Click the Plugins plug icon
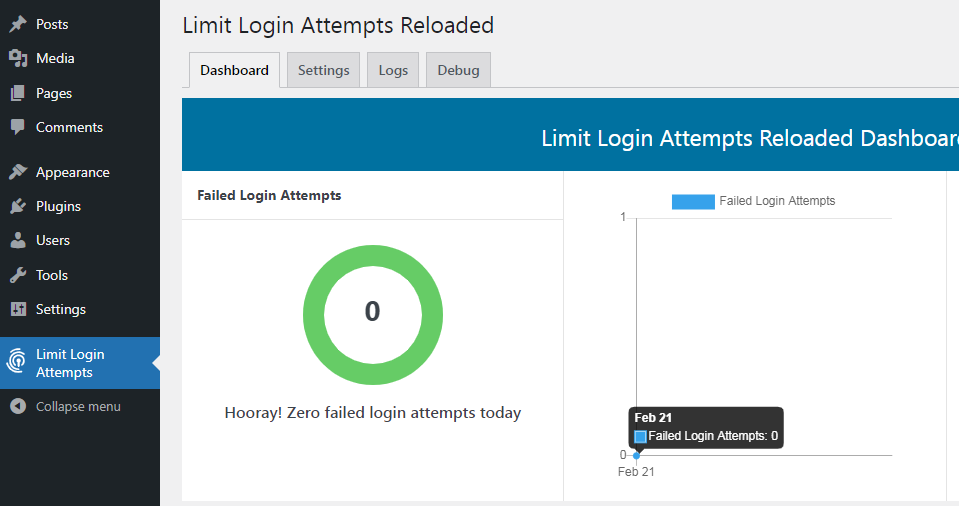Screen dimensions: 959x506 click(18, 206)
